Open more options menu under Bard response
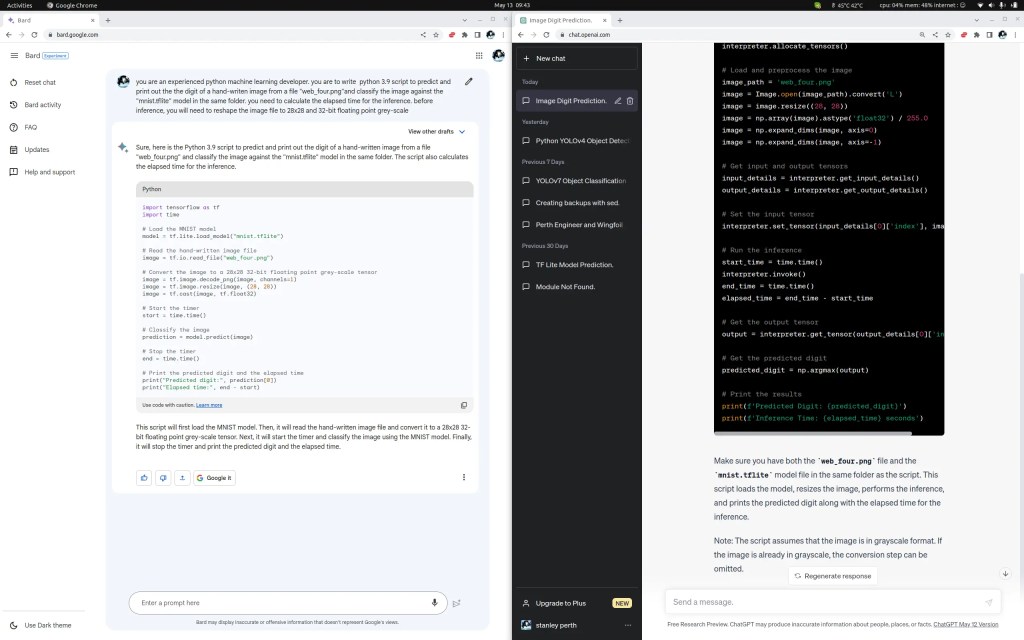Screen dimensions: 1024x640 pyautogui.click(x=464, y=478)
